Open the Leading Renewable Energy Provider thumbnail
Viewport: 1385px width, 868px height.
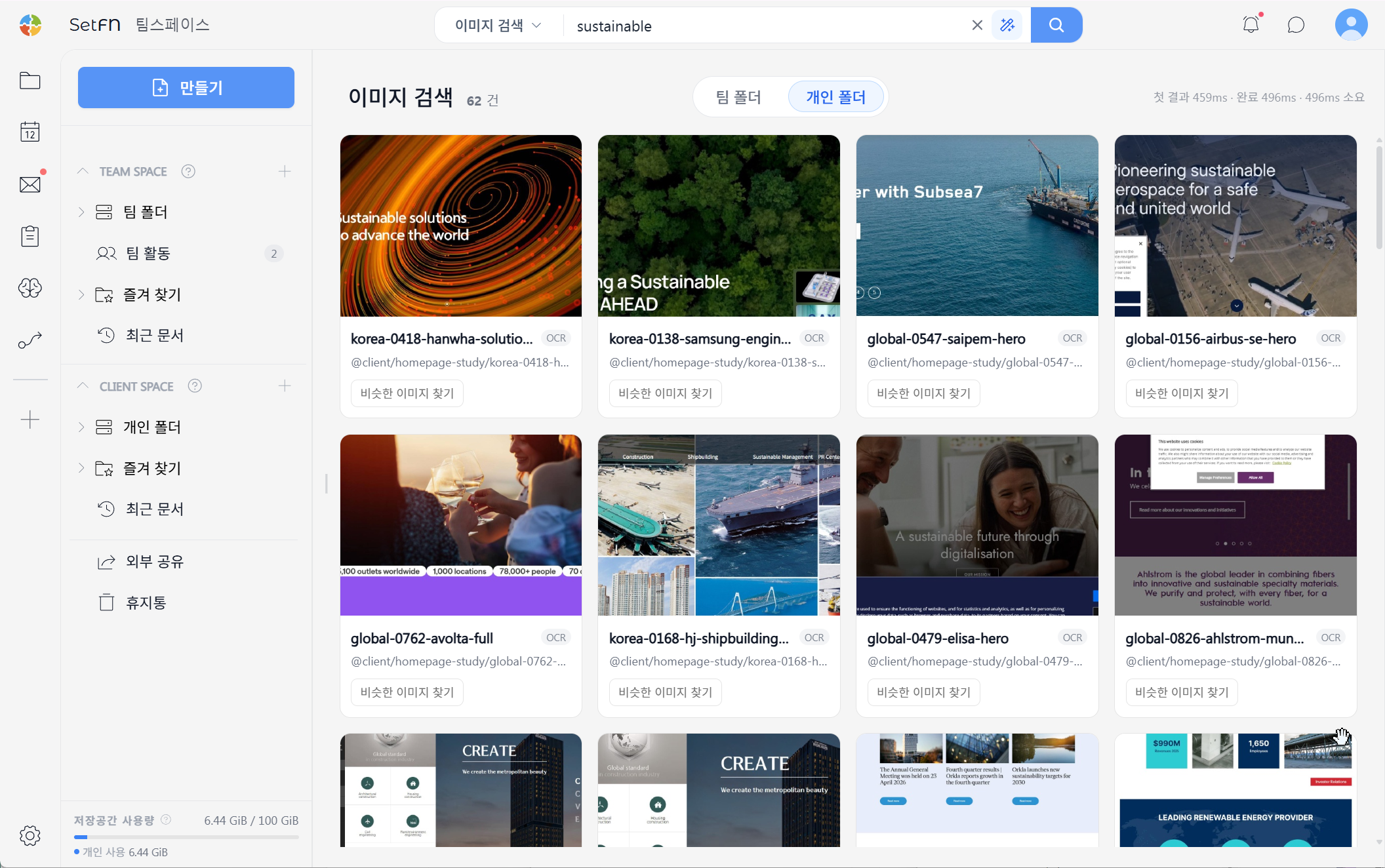pyautogui.click(x=1235, y=791)
